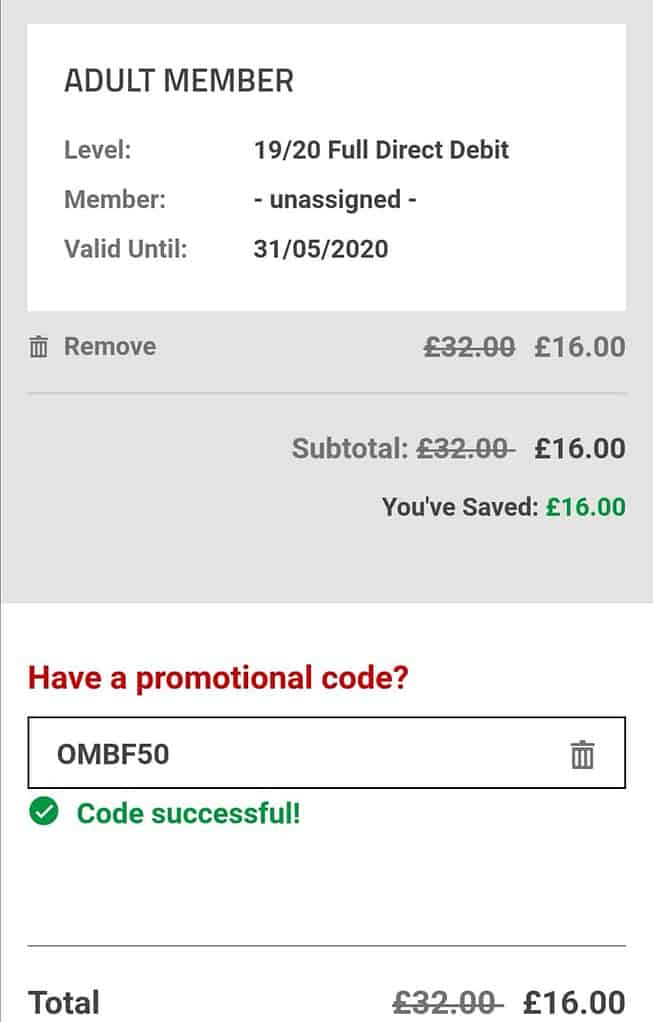Viewport: 653px width, 1022px height.
Task: Select the ADULT MEMBER heading
Action: click(179, 81)
